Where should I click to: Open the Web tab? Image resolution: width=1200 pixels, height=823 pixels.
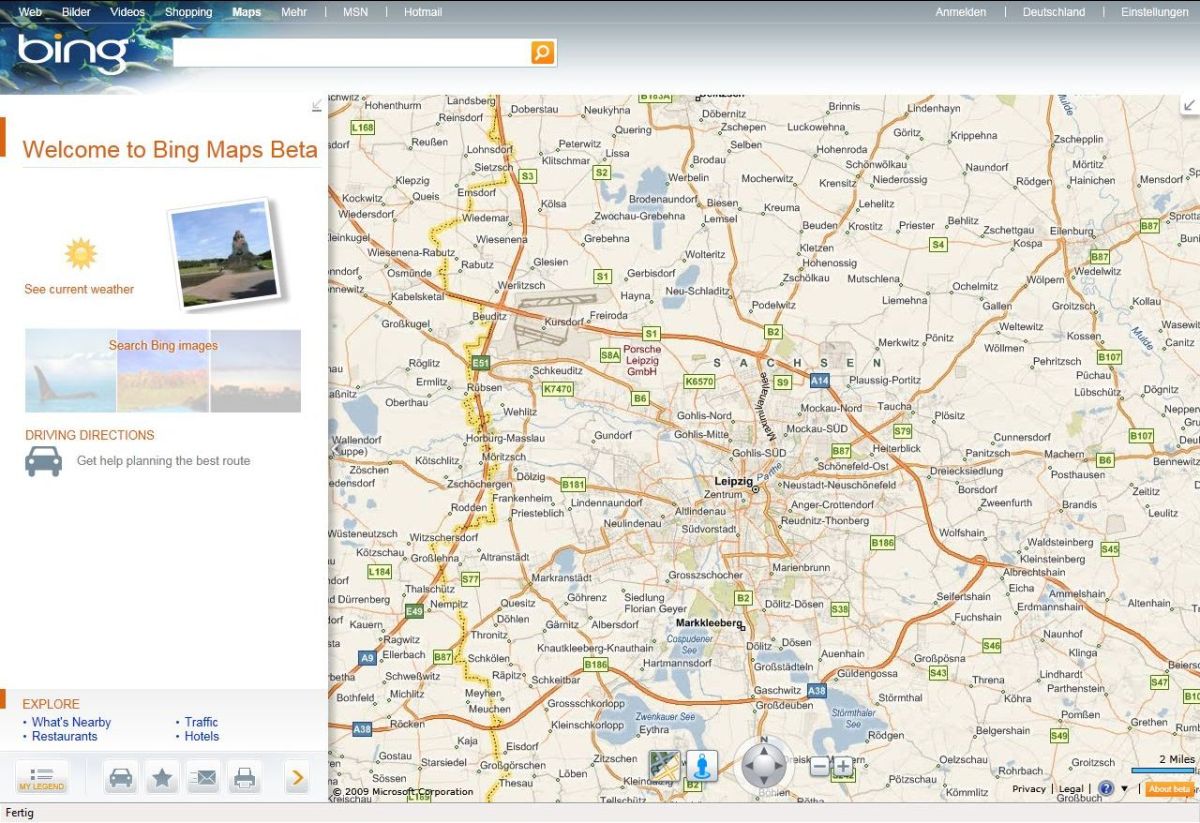coord(30,12)
